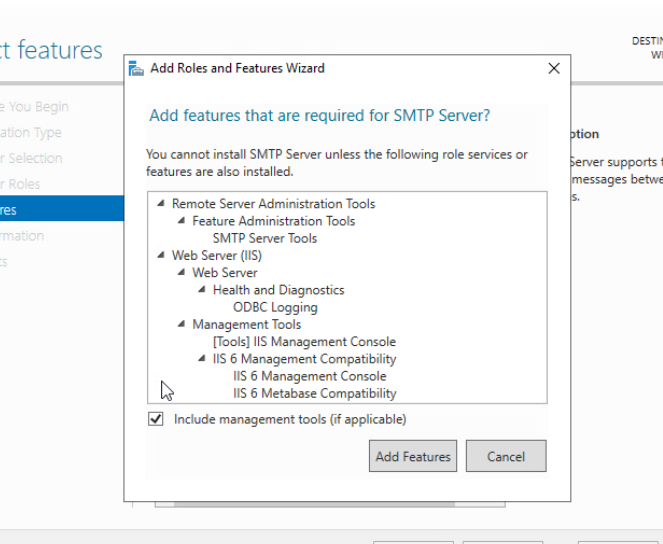This screenshot has height=544, width=663.
Task: Open Installation Type step in background wizard
Action: click(x=31, y=132)
